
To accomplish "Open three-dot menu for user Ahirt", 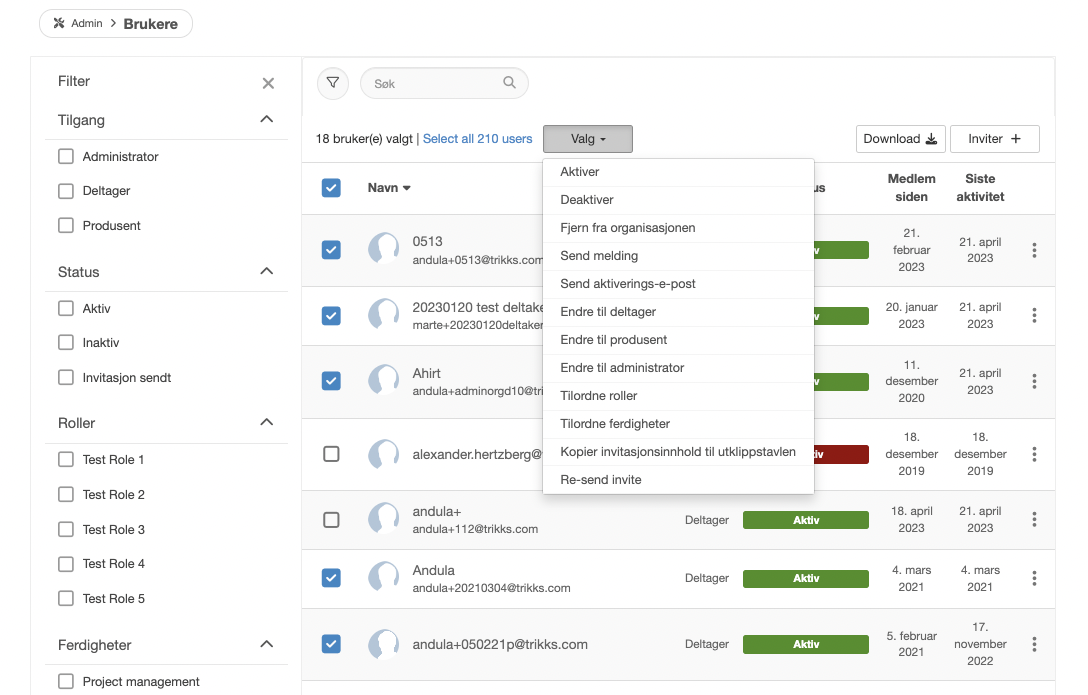I will click(1034, 381).
